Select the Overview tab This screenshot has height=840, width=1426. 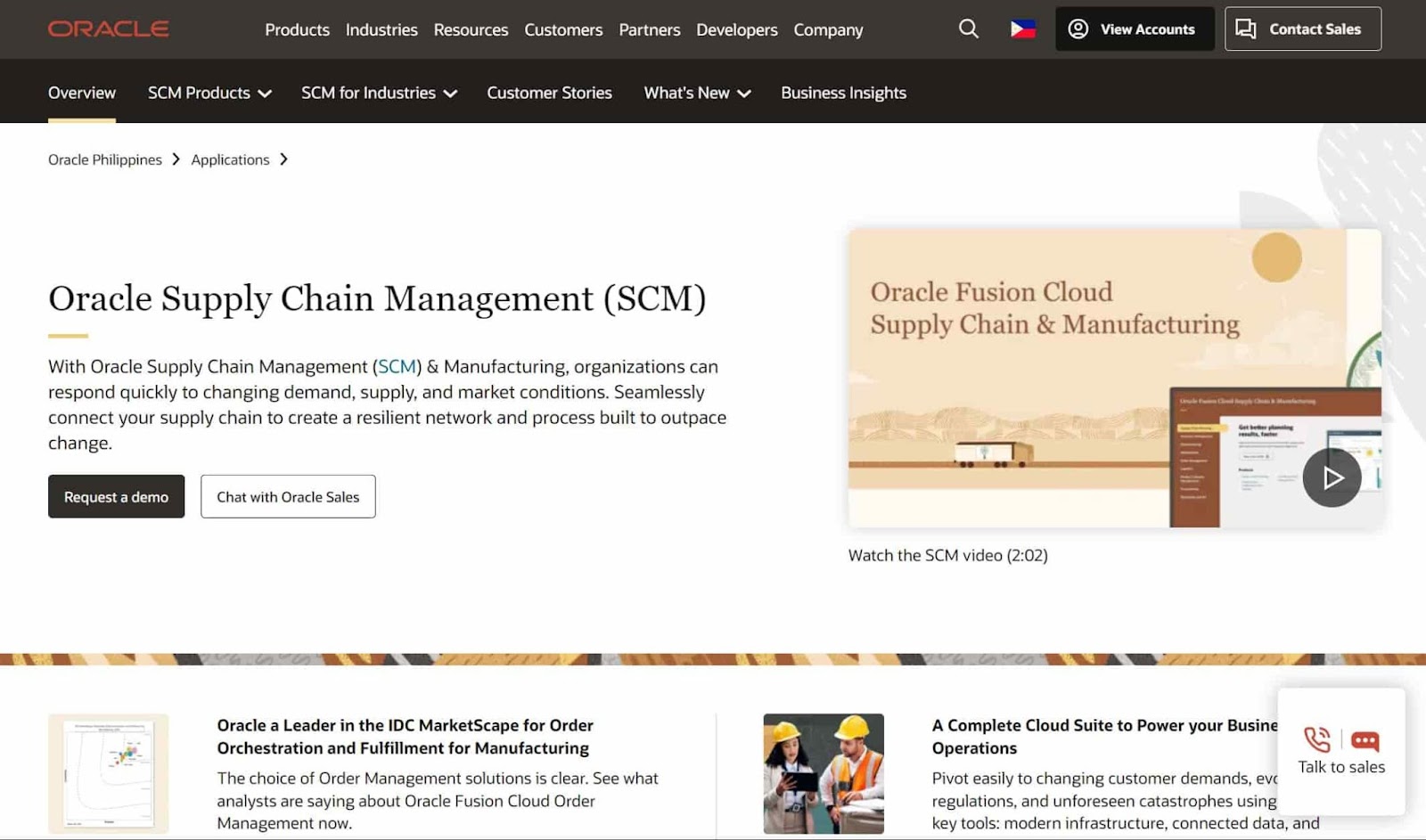coord(82,93)
